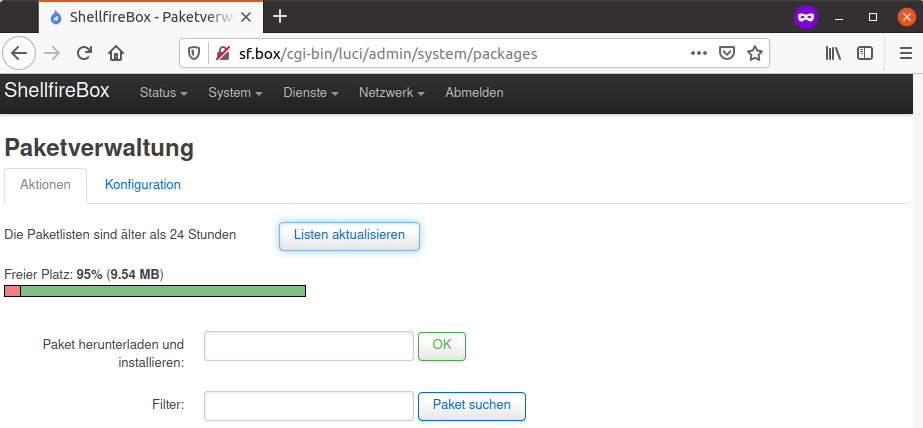Select the Aktionen tab
This screenshot has width=923, height=428.
(x=46, y=185)
